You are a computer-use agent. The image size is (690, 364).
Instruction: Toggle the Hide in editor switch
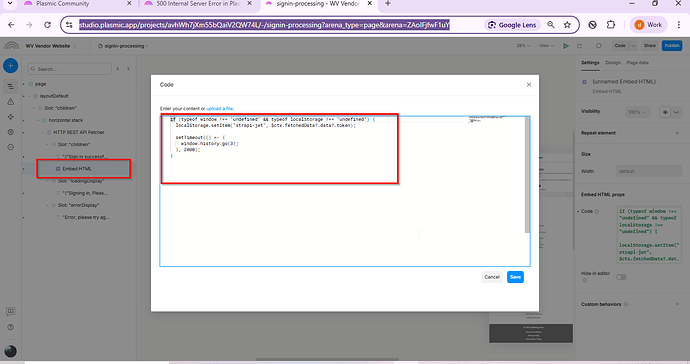coord(621,277)
